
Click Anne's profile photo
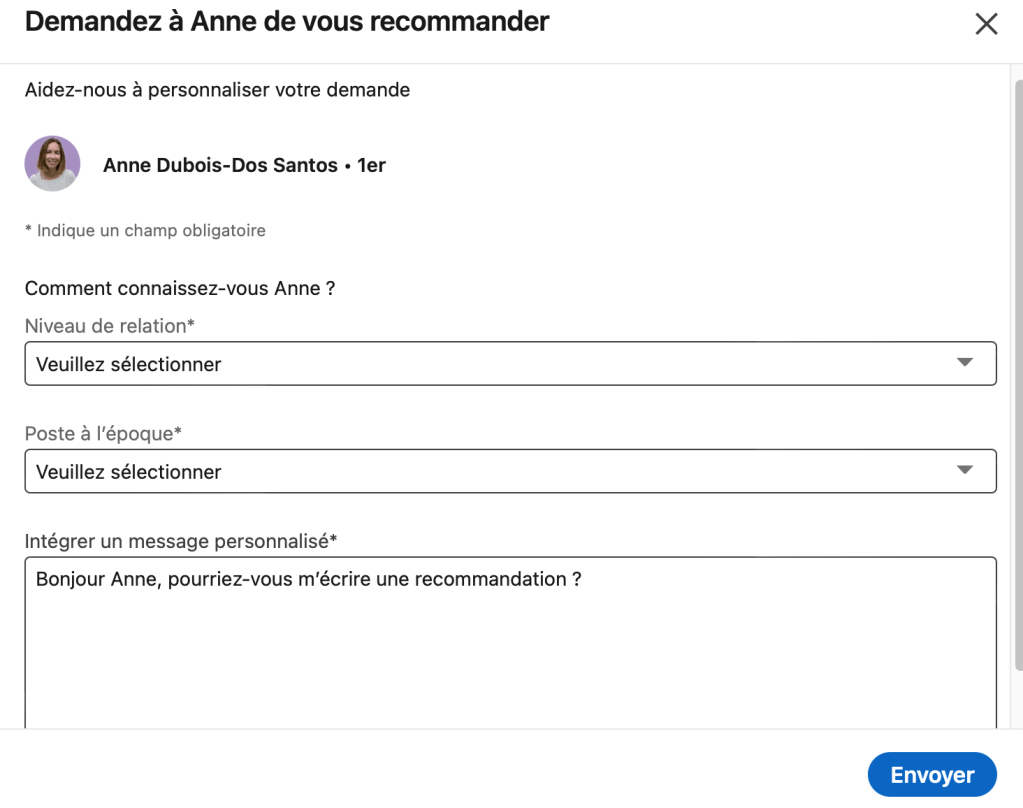pos(52,164)
